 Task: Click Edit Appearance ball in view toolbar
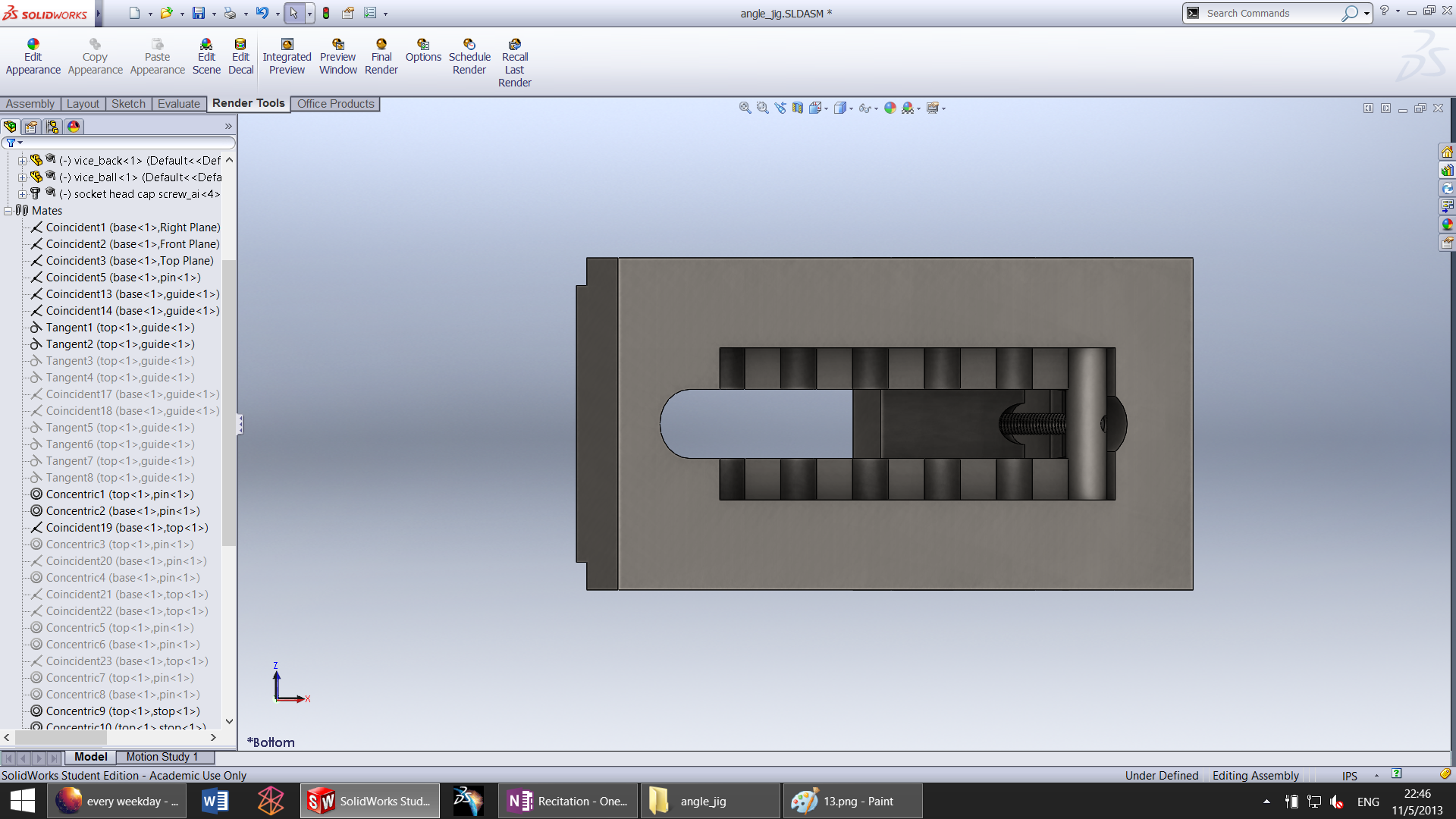pos(890,108)
